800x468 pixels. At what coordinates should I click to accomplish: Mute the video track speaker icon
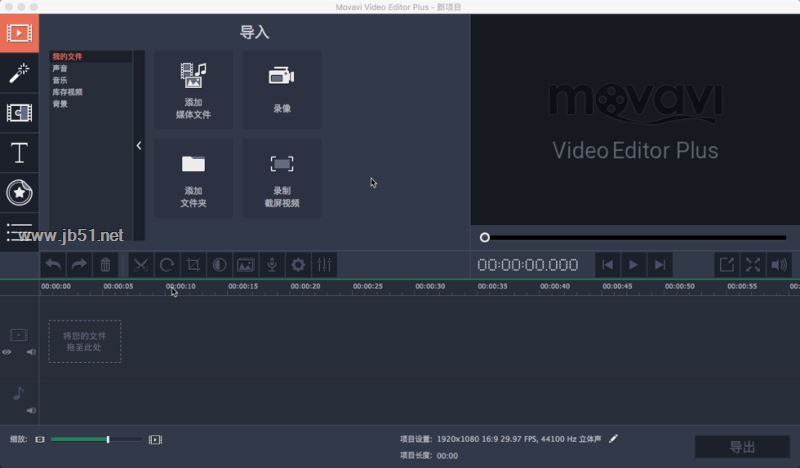point(31,352)
